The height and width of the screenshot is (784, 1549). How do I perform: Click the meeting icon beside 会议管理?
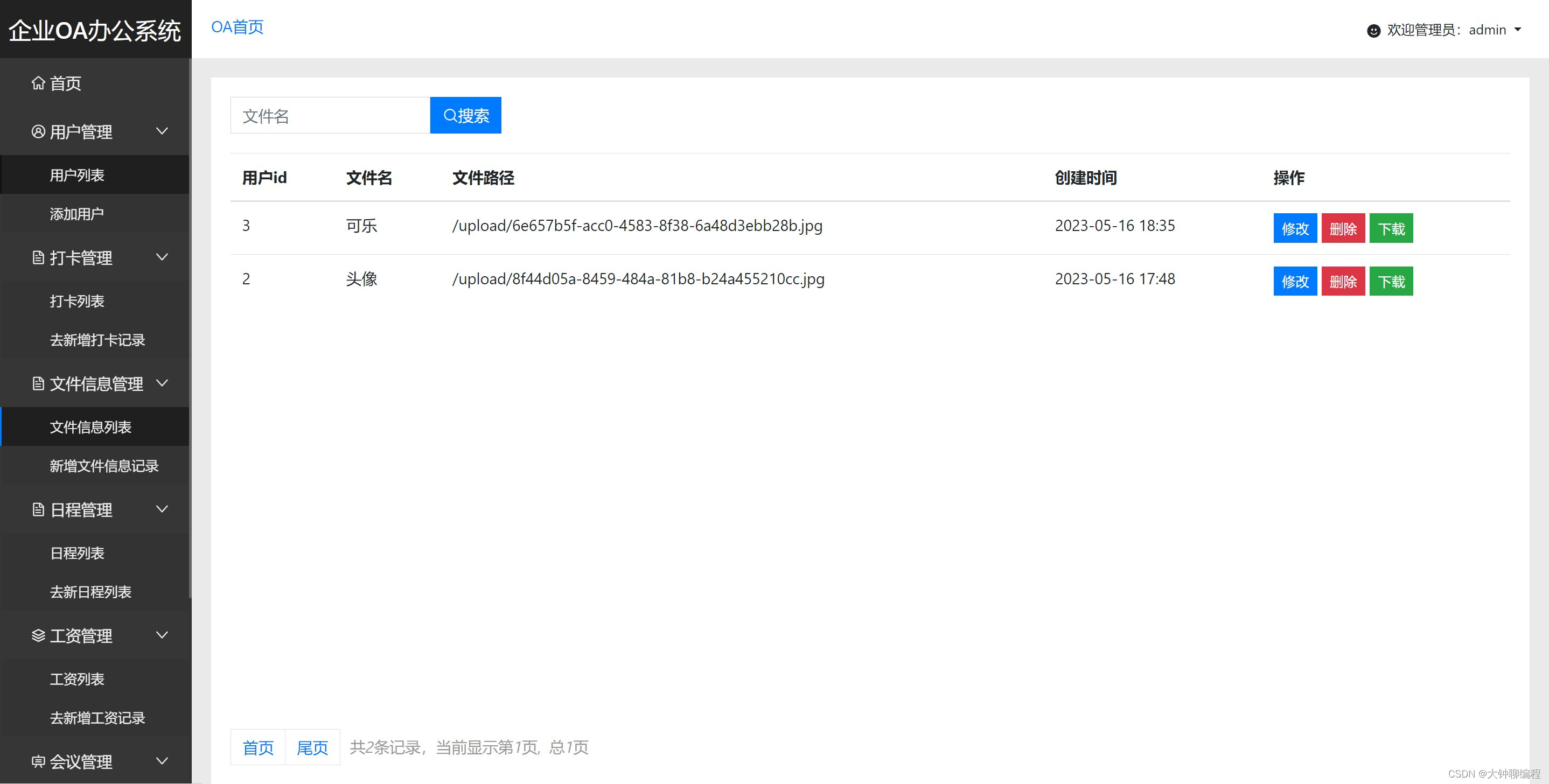pos(38,762)
